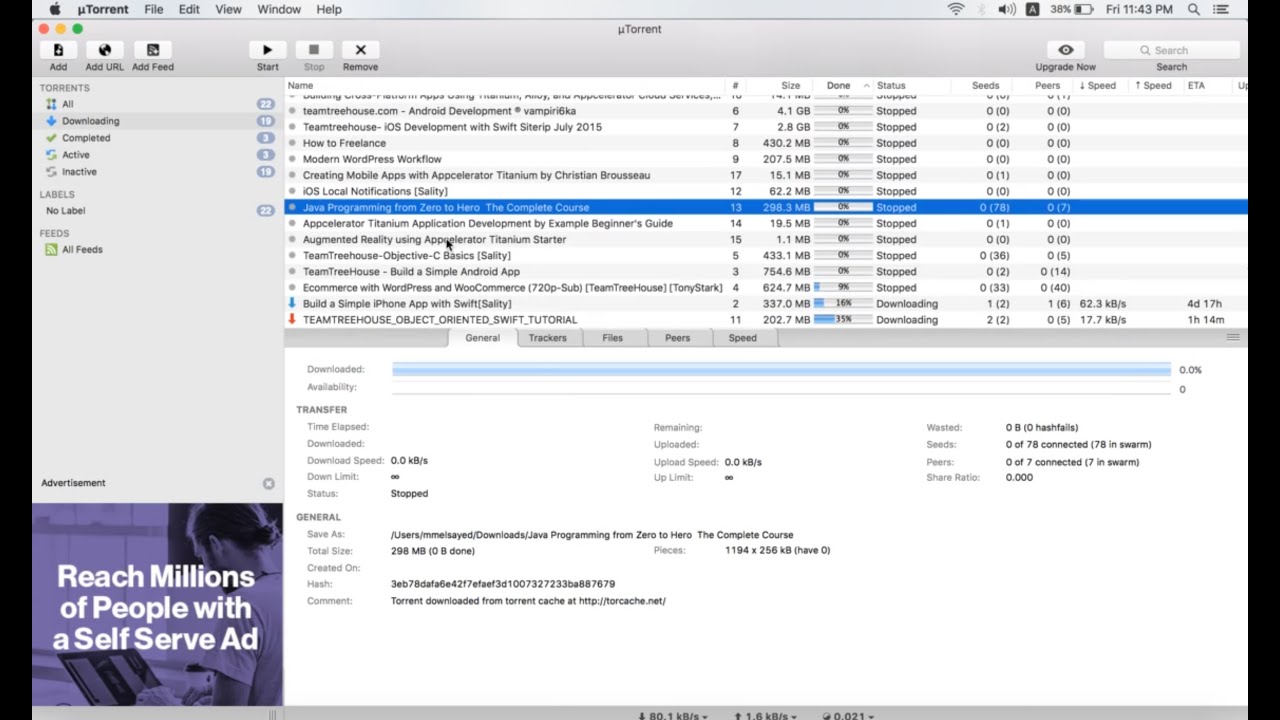1280x720 pixels.
Task: Click the Inactive grey arrows icon
Action: (x=52, y=172)
